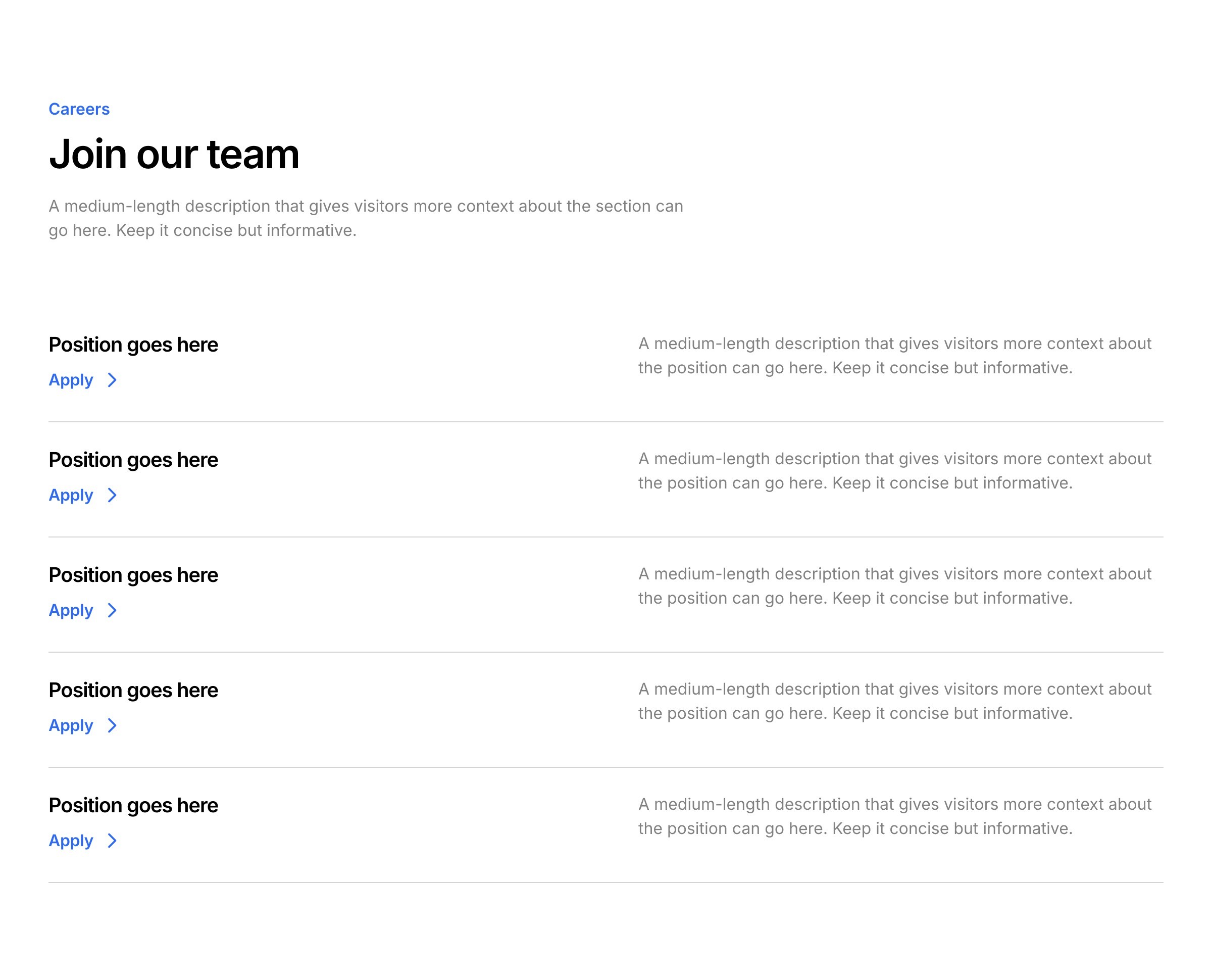This screenshot has width=1212, height=980.
Task: Click the chevron arrow beside second Apply
Action: point(112,495)
